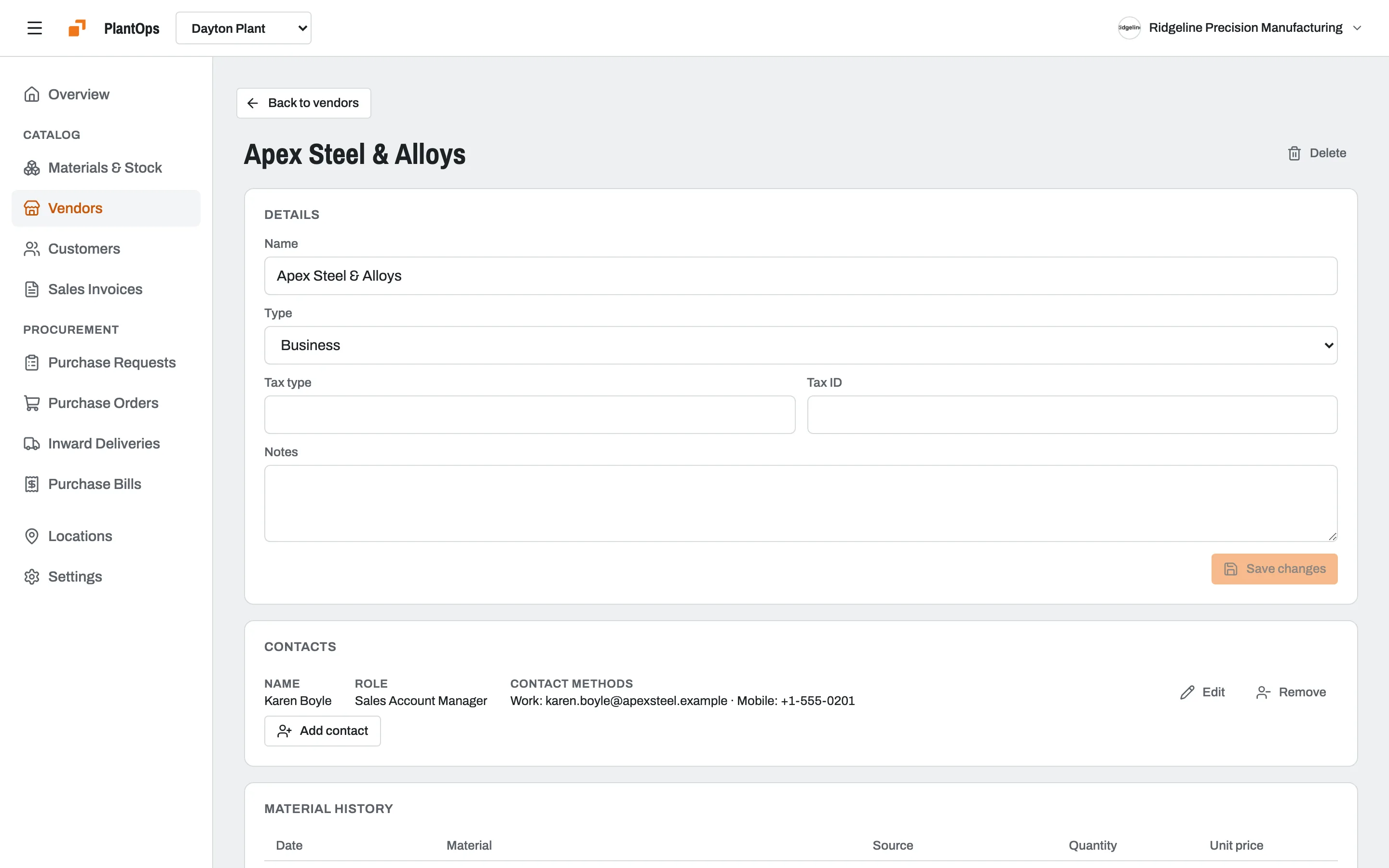Image resolution: width=1389 pixels, height=868 pixels.
Task: Click the Delete trash can icon
Action: pyautogui.click(x=1294, y=153)
